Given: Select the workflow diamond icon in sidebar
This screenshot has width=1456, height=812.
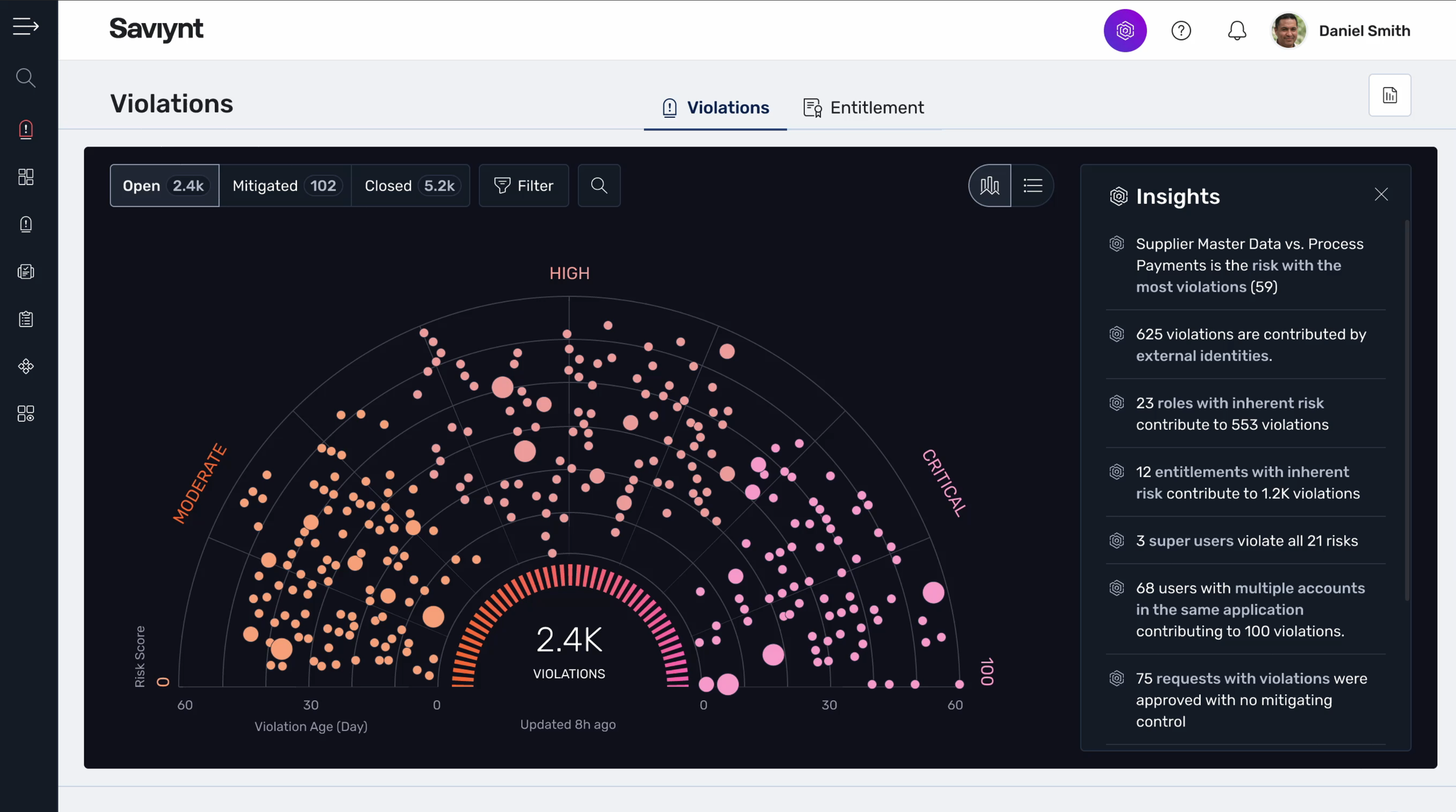Looking at the screenshot, I should (x=25, y=366).
